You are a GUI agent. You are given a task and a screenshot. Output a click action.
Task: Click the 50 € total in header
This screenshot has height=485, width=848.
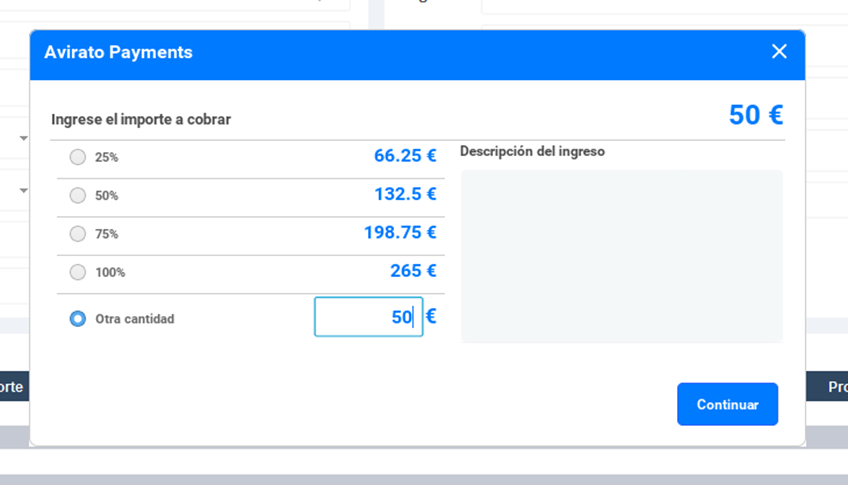[x=756, y=115]
